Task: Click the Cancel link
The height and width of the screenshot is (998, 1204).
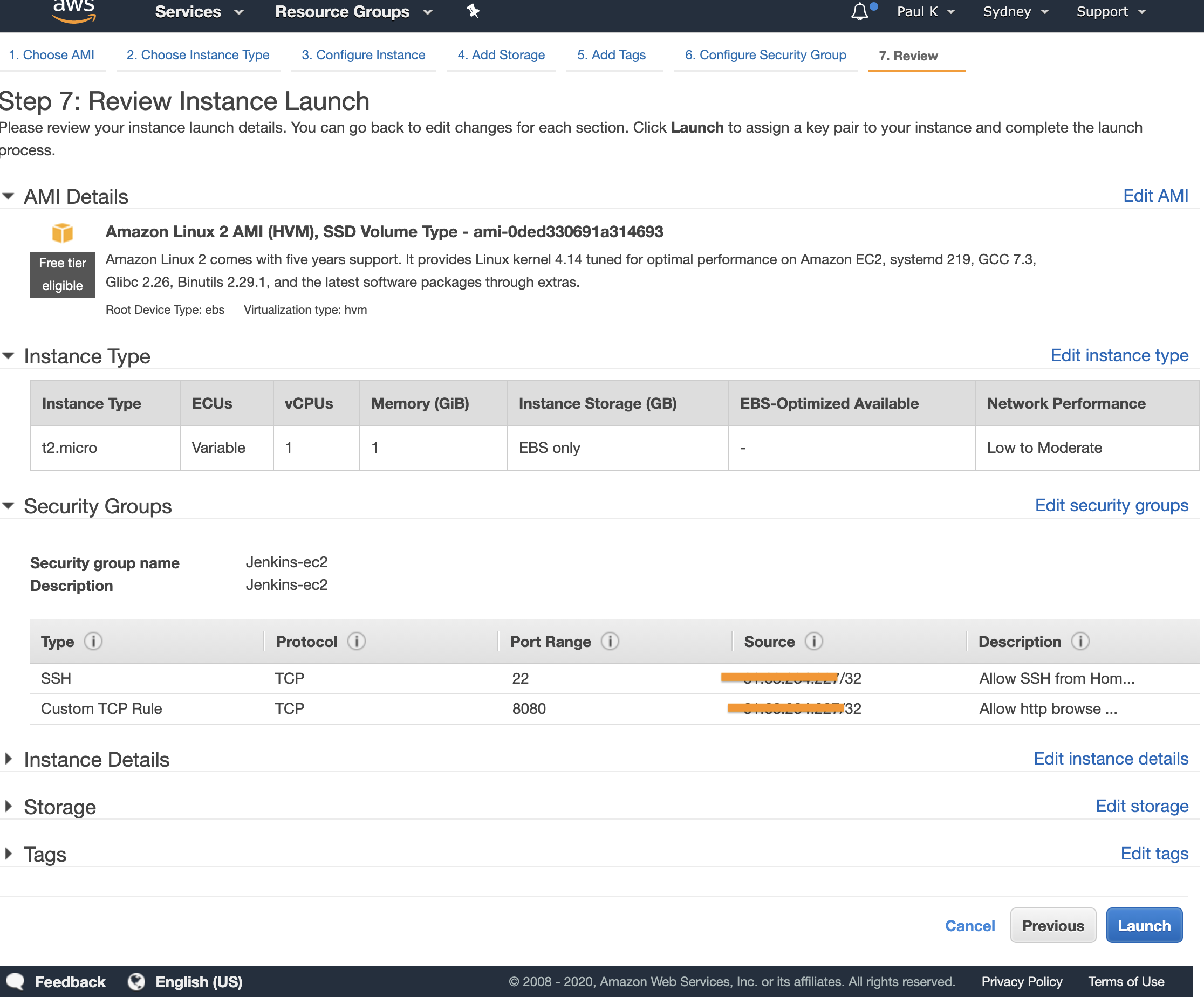Action: click(969, 926)
